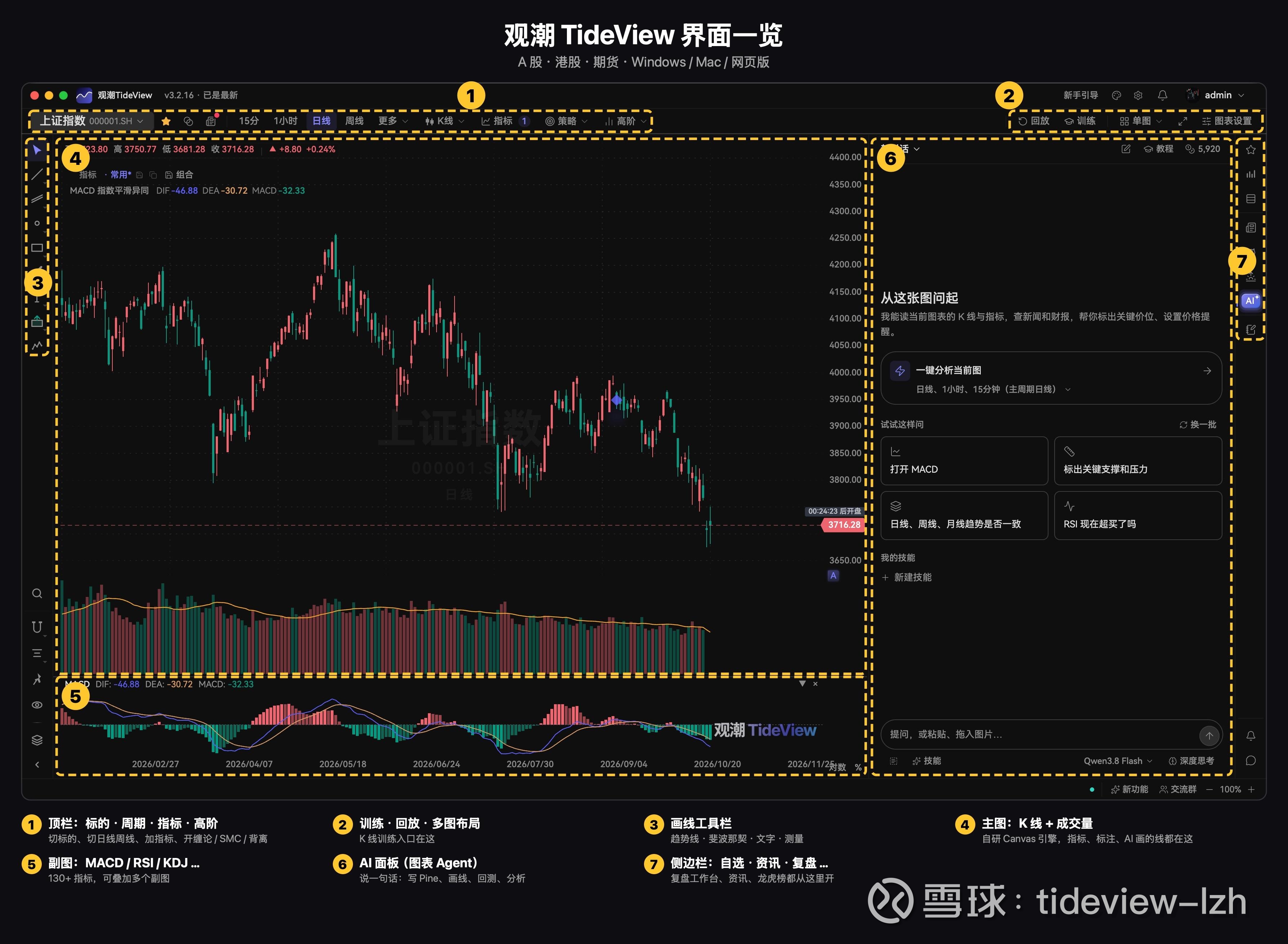
Task: Switch to the 1小时 timeframe
Action: pos(285,121)
